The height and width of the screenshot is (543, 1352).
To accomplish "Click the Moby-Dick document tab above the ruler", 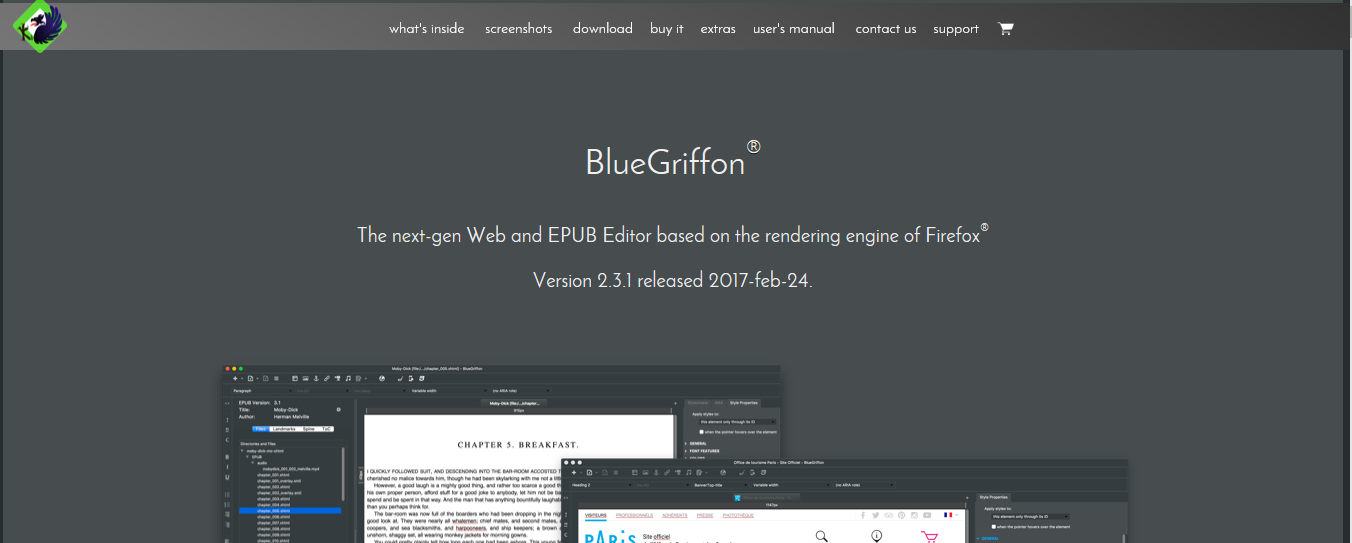I will pos(514,403).
